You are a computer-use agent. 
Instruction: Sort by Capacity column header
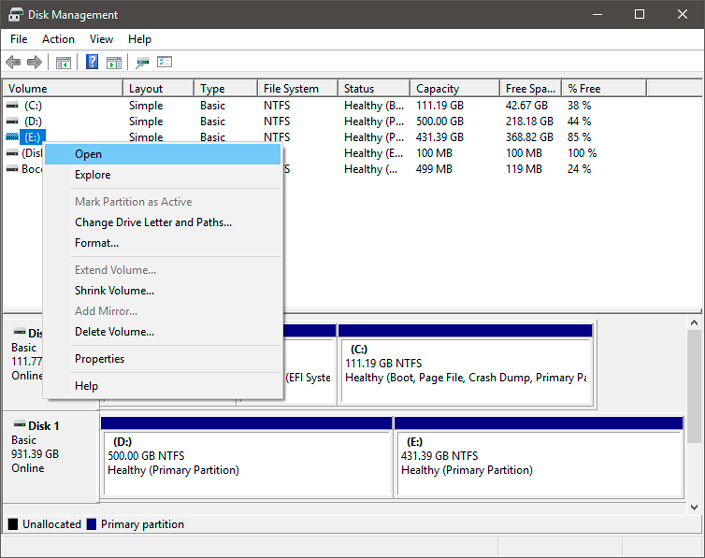coord(455,89)
